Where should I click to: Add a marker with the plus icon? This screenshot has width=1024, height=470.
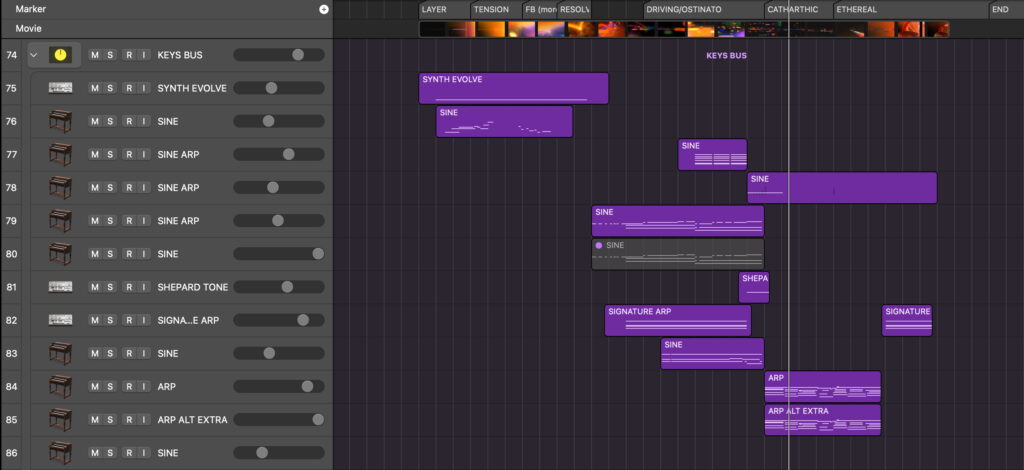coord(323,9)
